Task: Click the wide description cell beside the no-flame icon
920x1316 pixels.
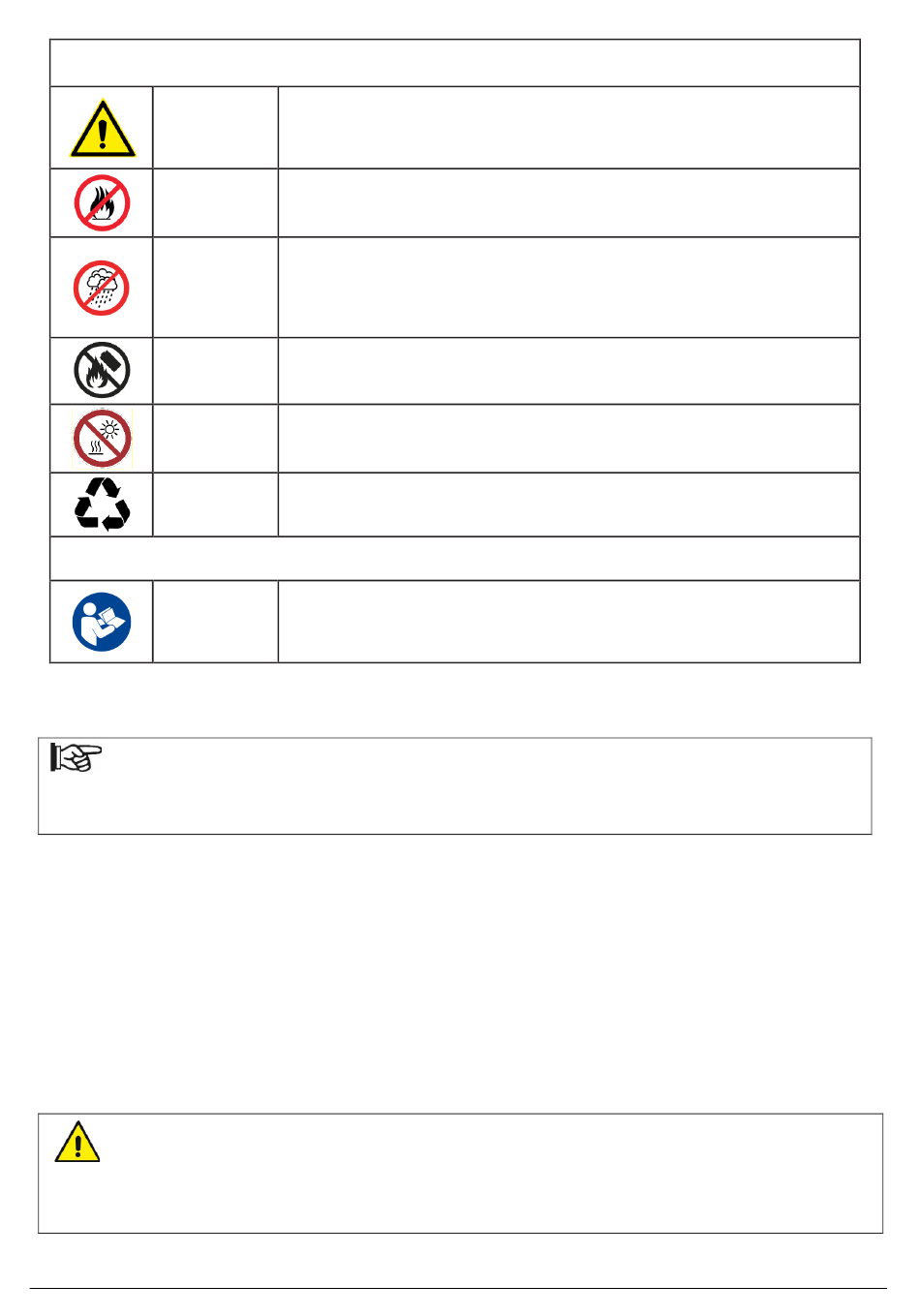Action: (568, 202)
